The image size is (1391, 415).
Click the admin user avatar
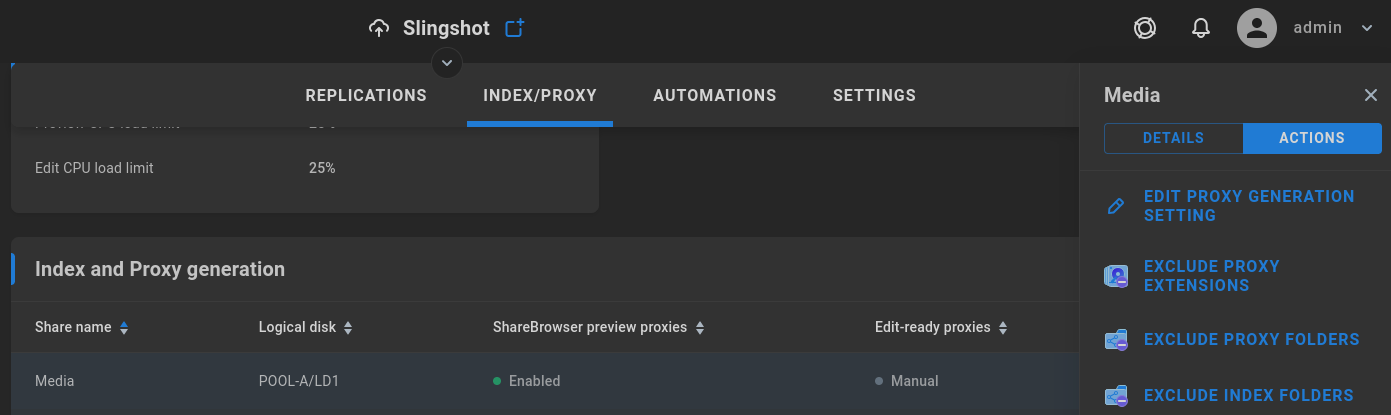coord(1257,28)
